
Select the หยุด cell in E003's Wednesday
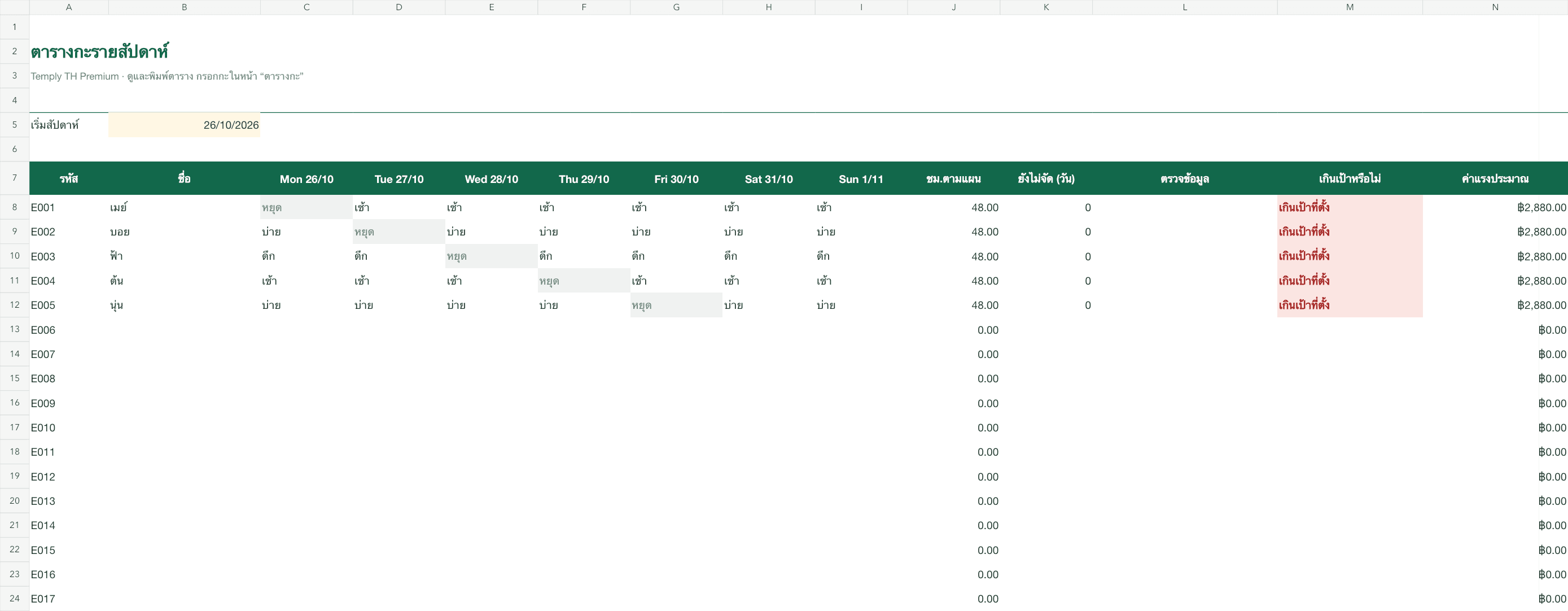(x=491, y=256)
